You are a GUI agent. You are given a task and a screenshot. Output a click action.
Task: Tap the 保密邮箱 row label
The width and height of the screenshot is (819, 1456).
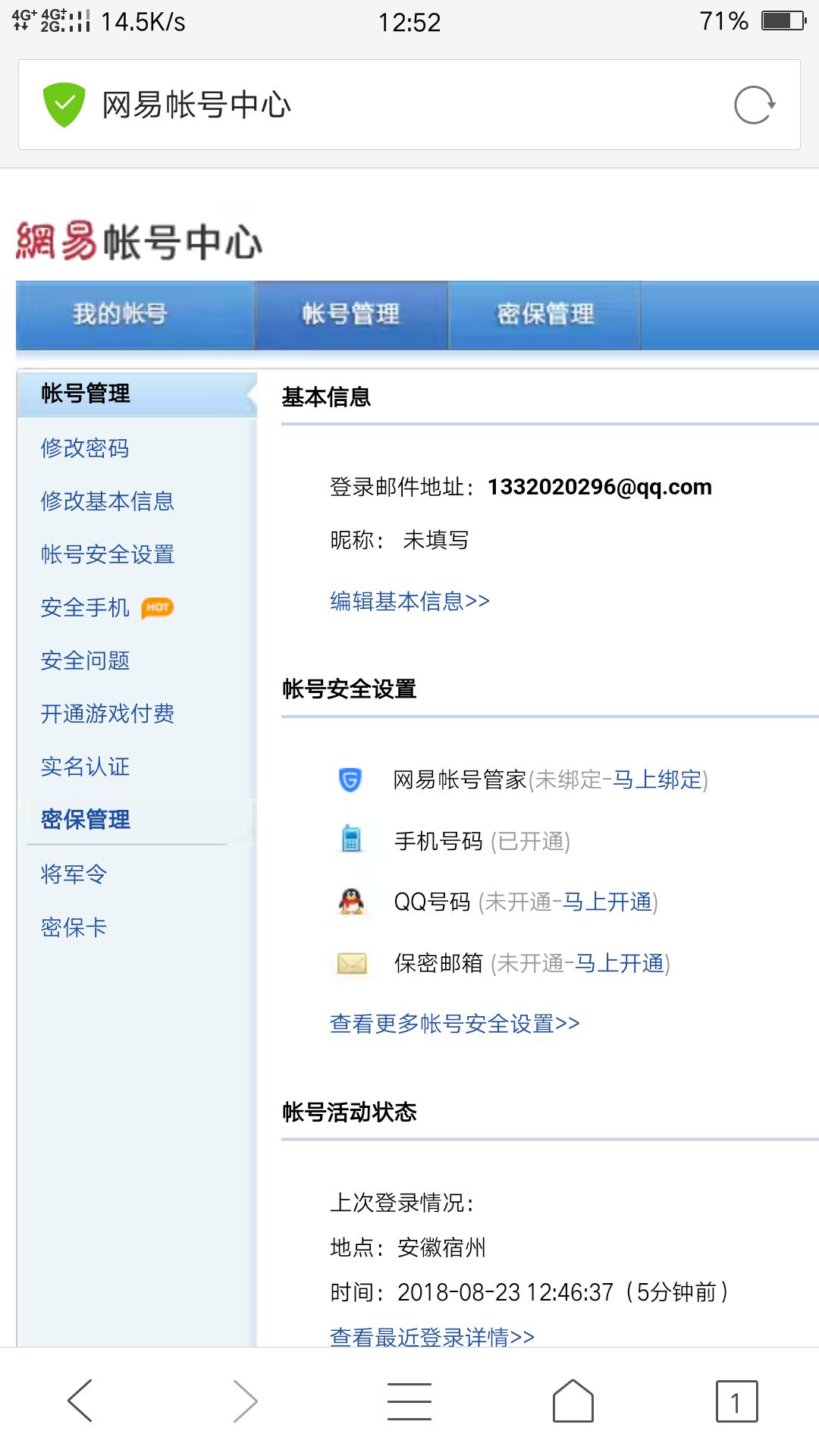[x=438, y=963]
